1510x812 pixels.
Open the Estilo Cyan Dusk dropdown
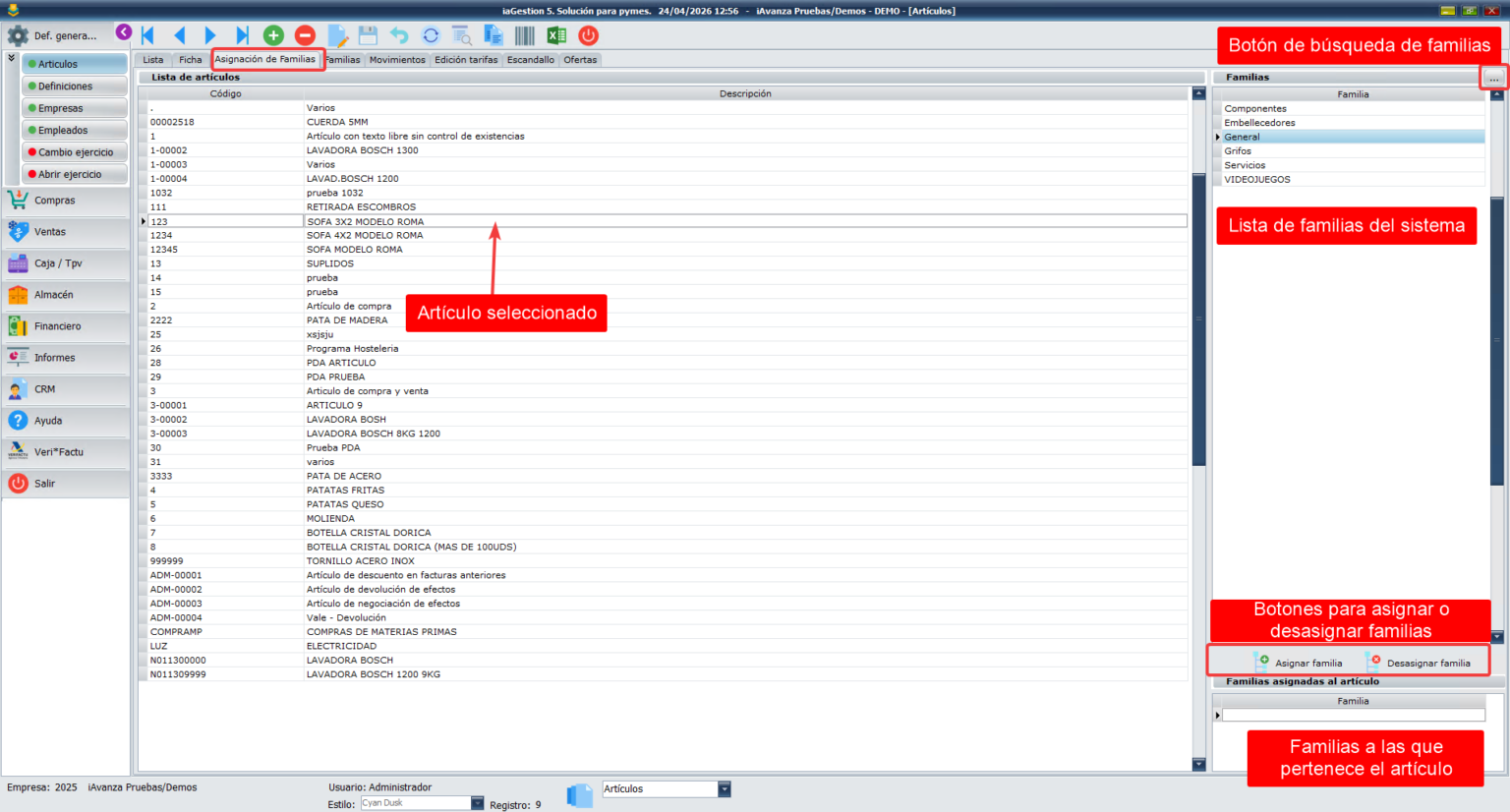[x=477, y=803]
